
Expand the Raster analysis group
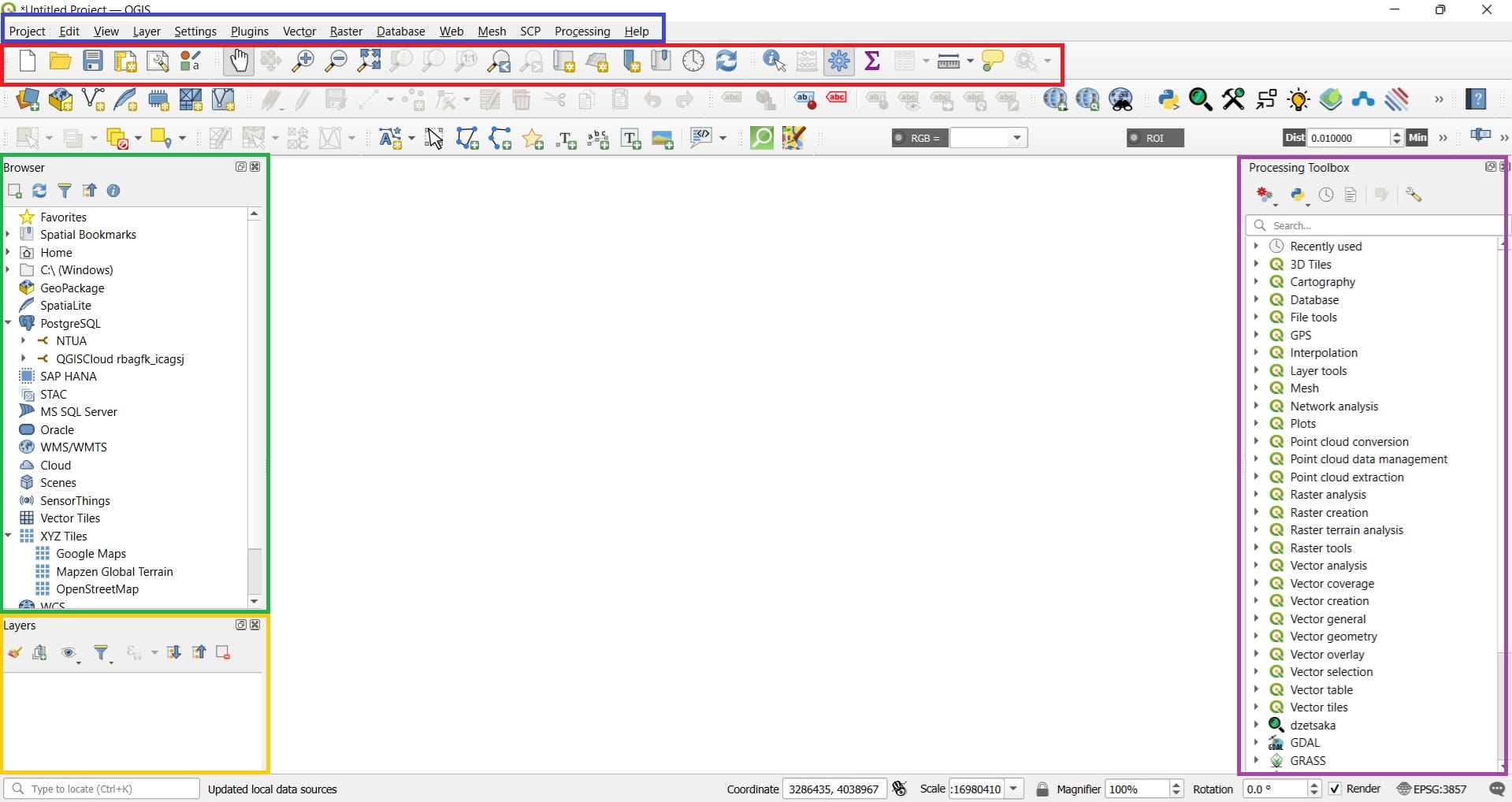[1256, 495]
